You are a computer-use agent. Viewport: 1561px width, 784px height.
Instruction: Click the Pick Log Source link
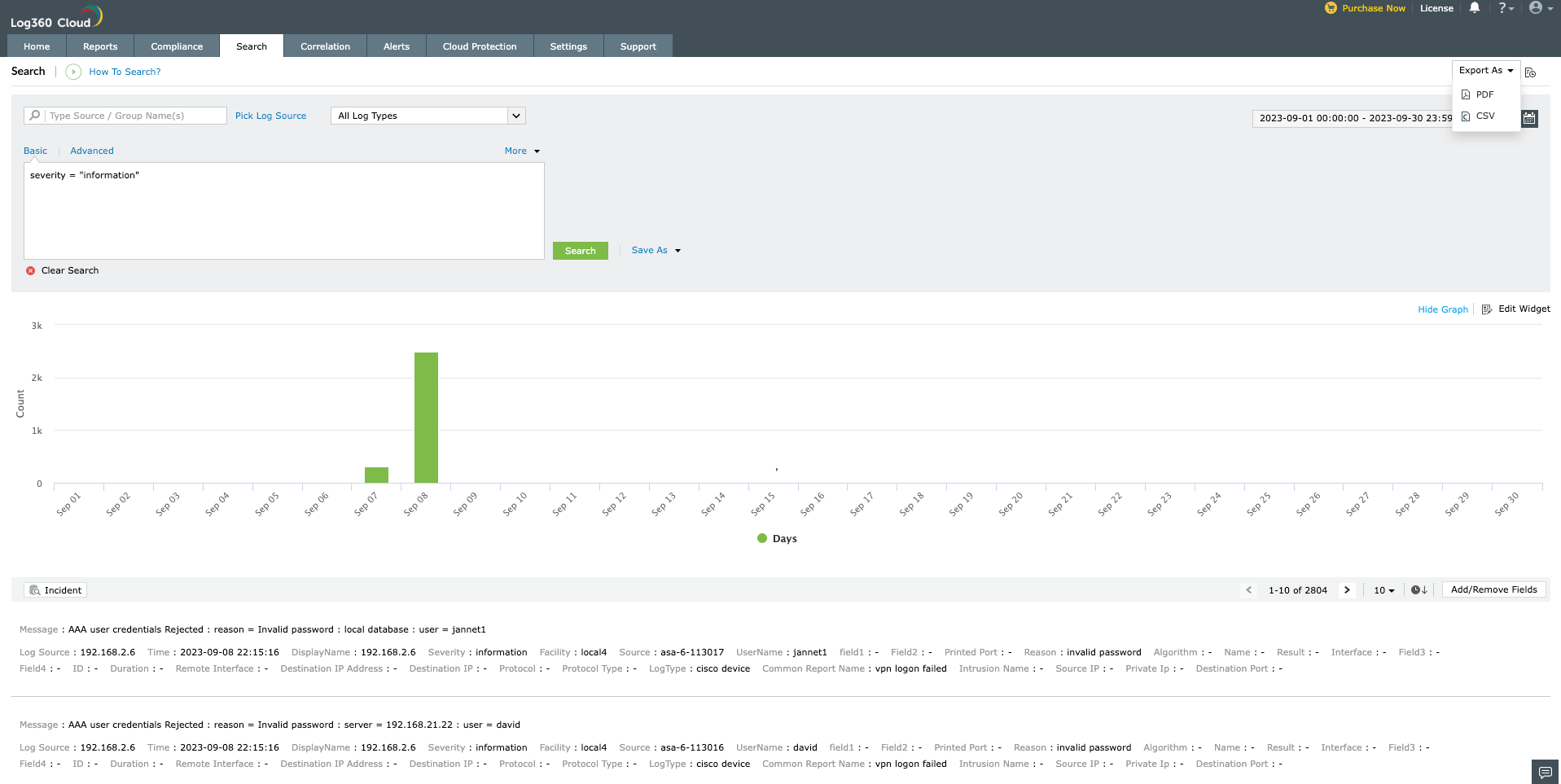(270, 116)
